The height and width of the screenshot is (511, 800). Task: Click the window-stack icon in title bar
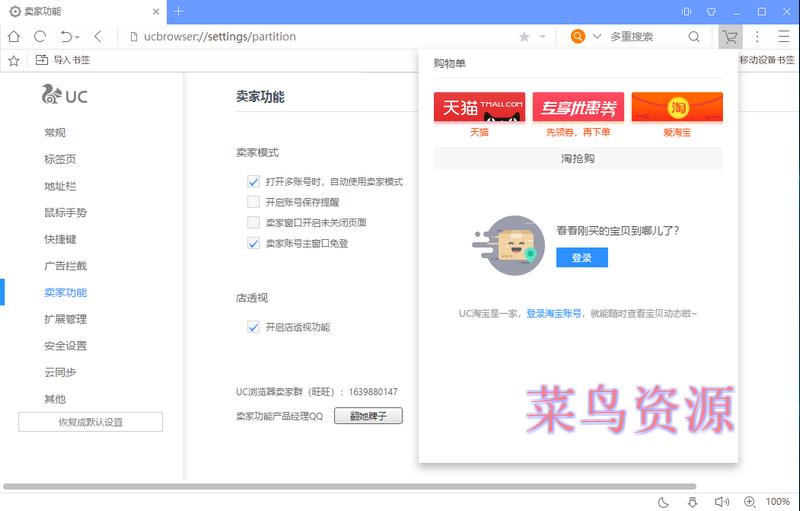point(687,11)
